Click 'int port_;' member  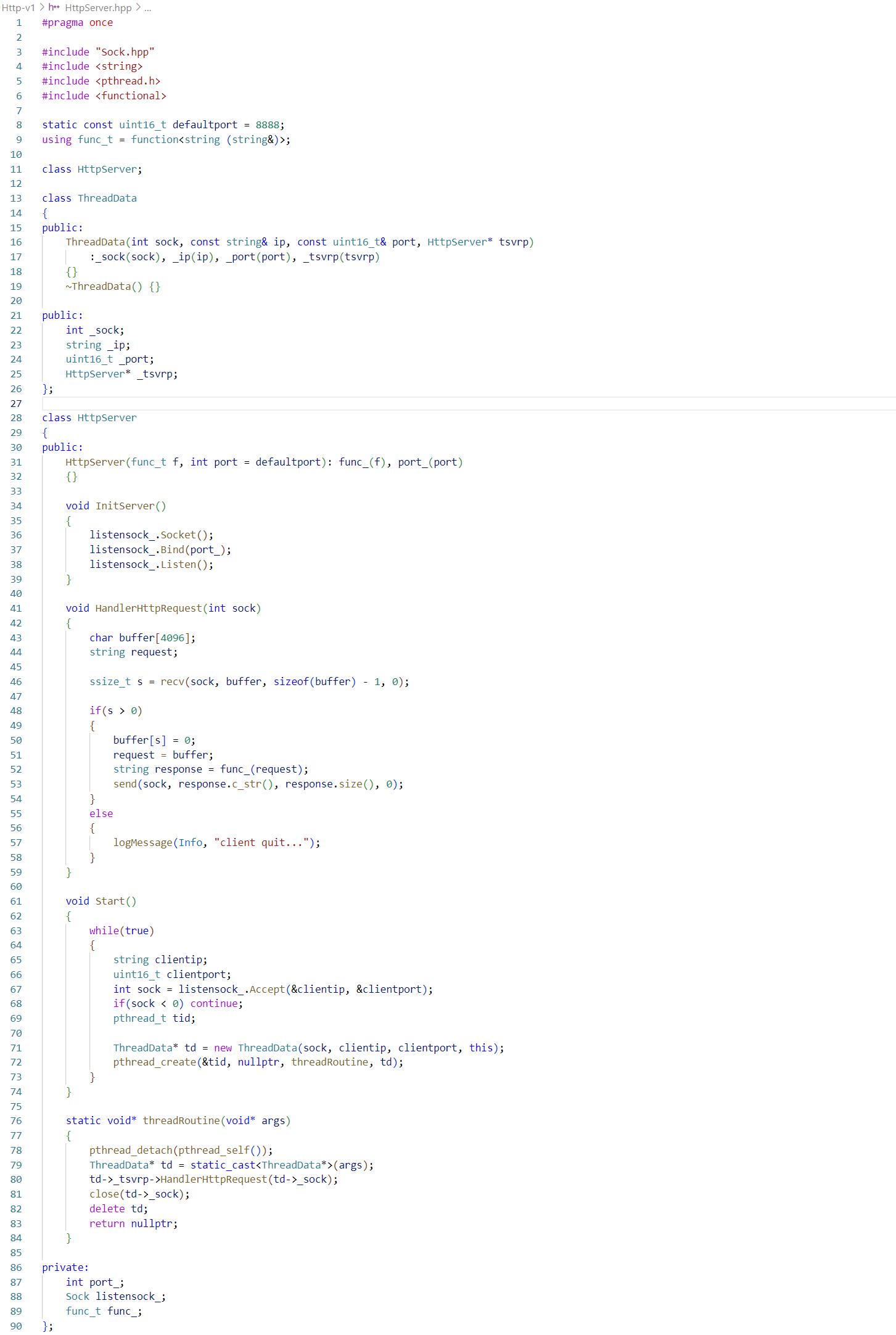95,1283
